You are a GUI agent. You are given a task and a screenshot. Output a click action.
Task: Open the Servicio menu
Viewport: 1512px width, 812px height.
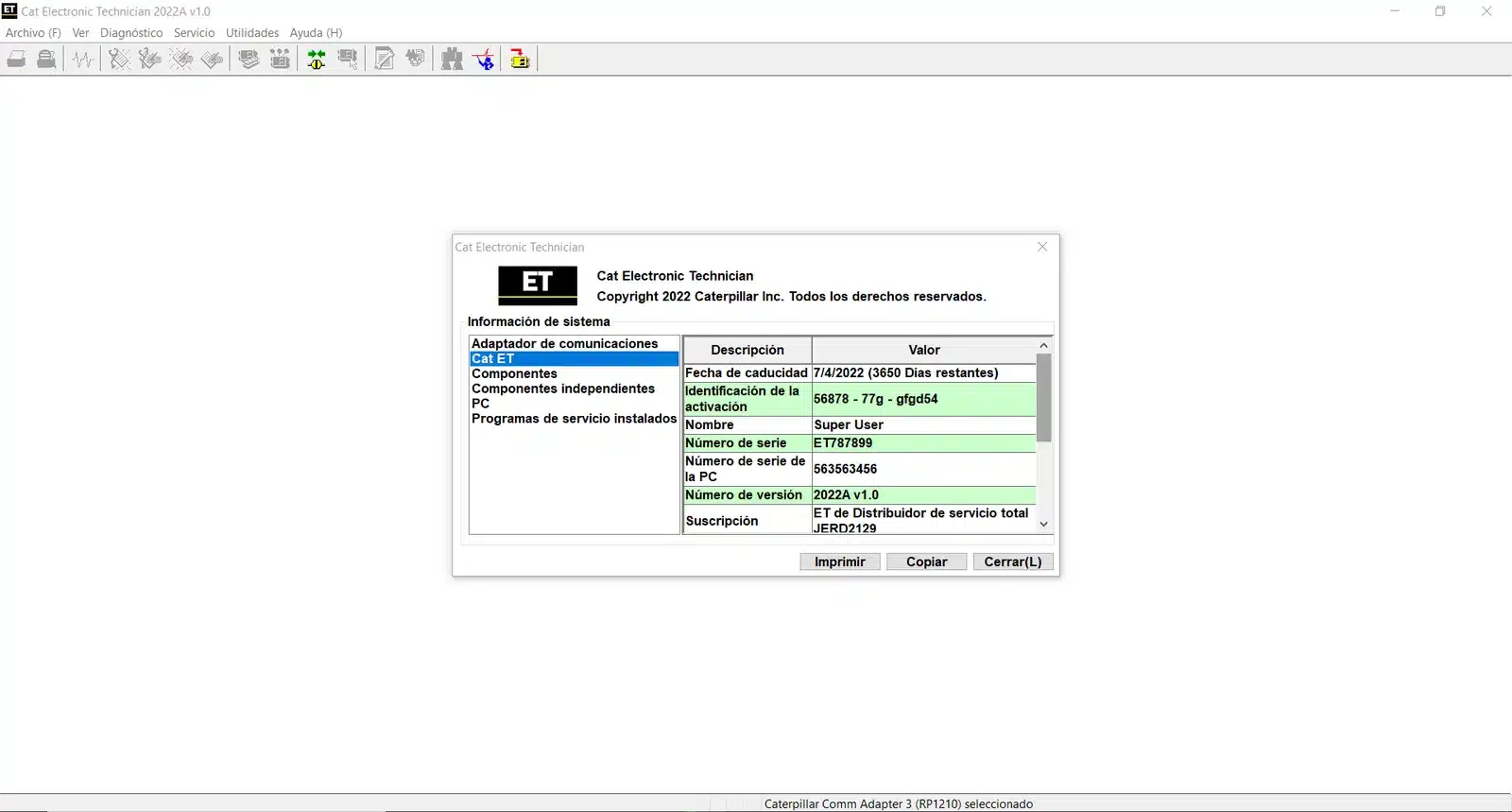pyautogui.click(x=194, y=33)
